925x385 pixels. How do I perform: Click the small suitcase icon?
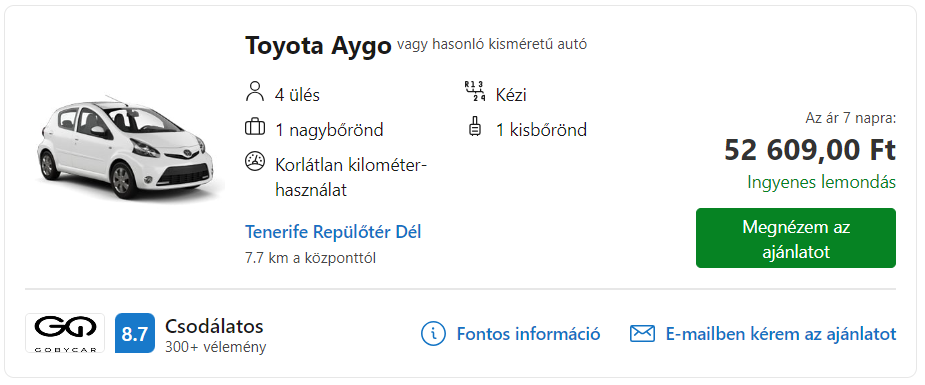(474, 128)
